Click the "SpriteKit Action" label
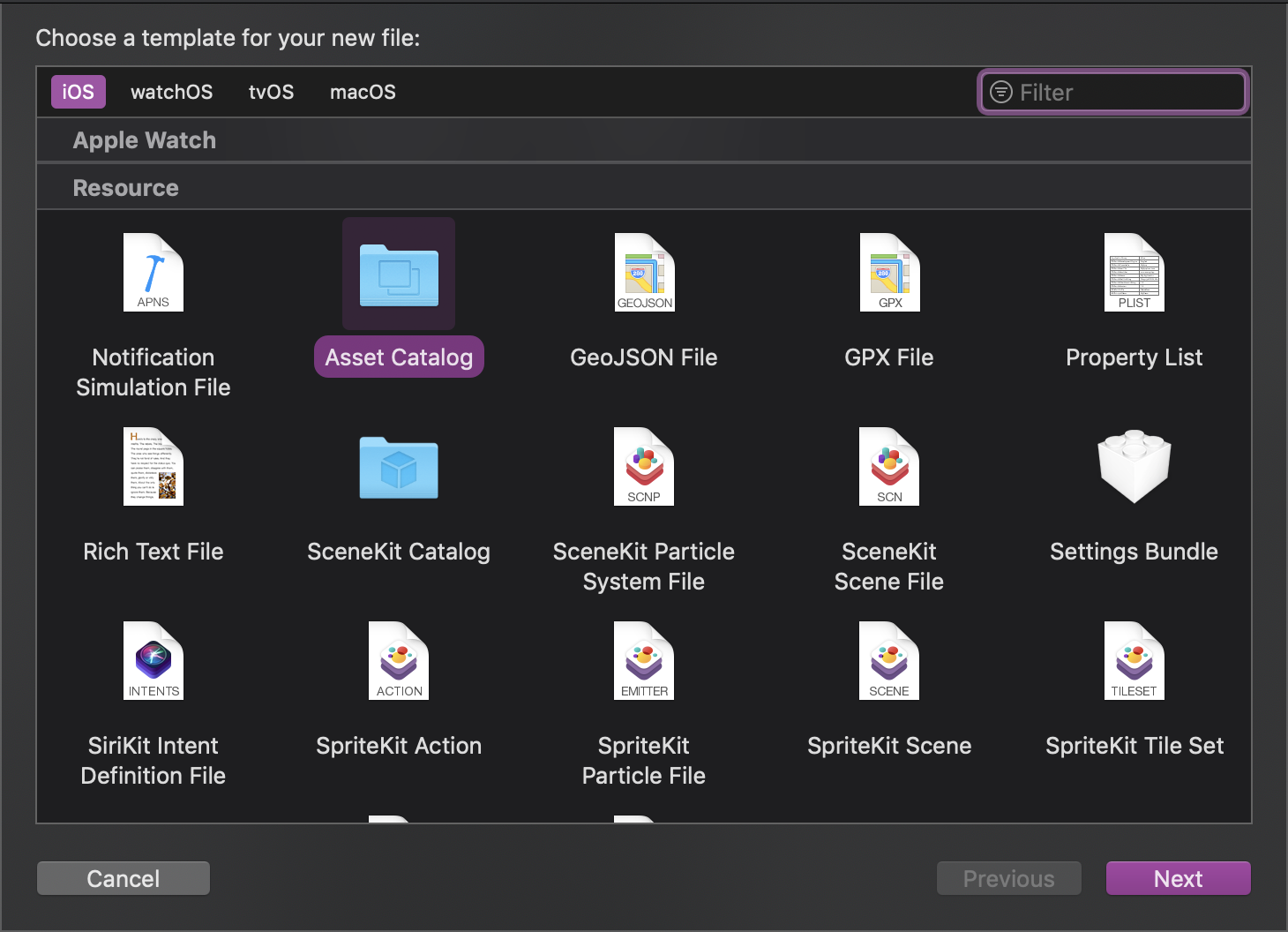This screenshot has height=932, width=1288. 399,746
